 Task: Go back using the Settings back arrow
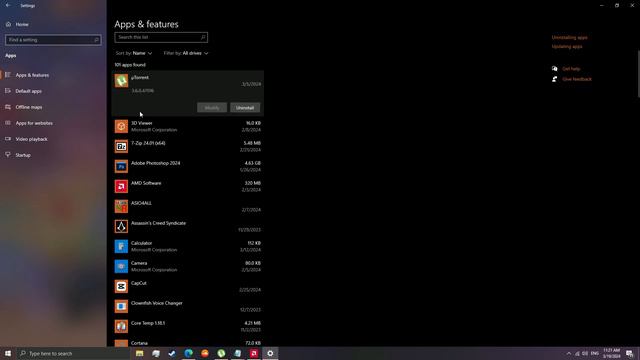(x=8, y=5)
